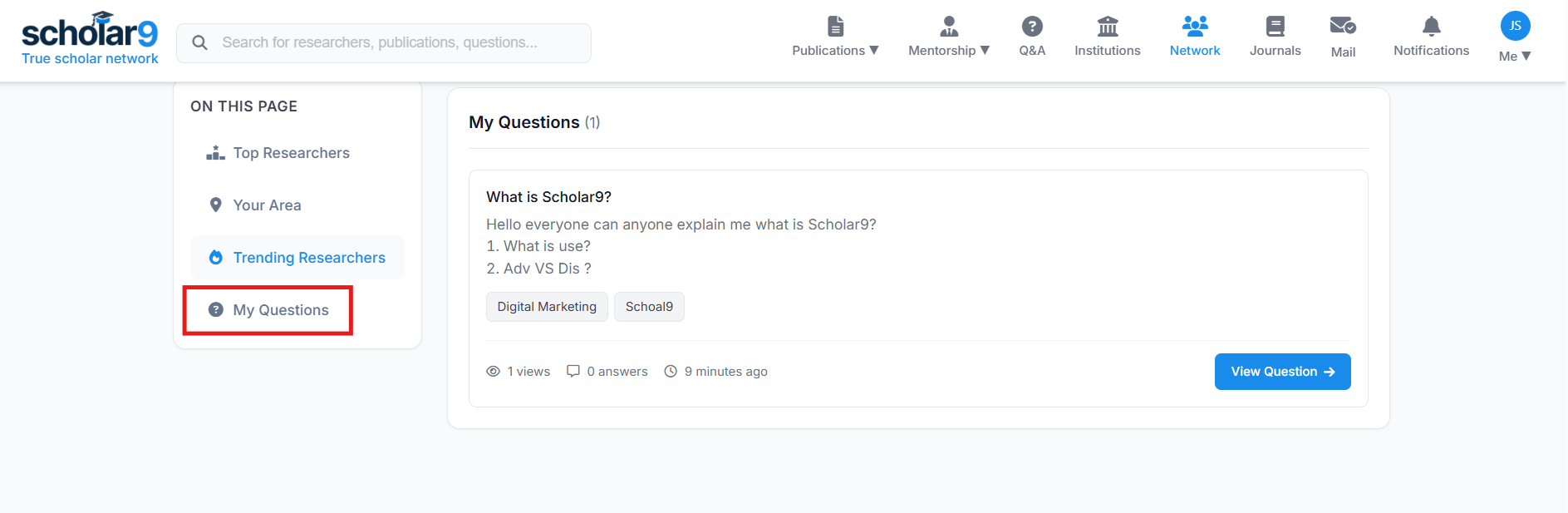Select My Questions in sidebar

(x=281, y=310)
